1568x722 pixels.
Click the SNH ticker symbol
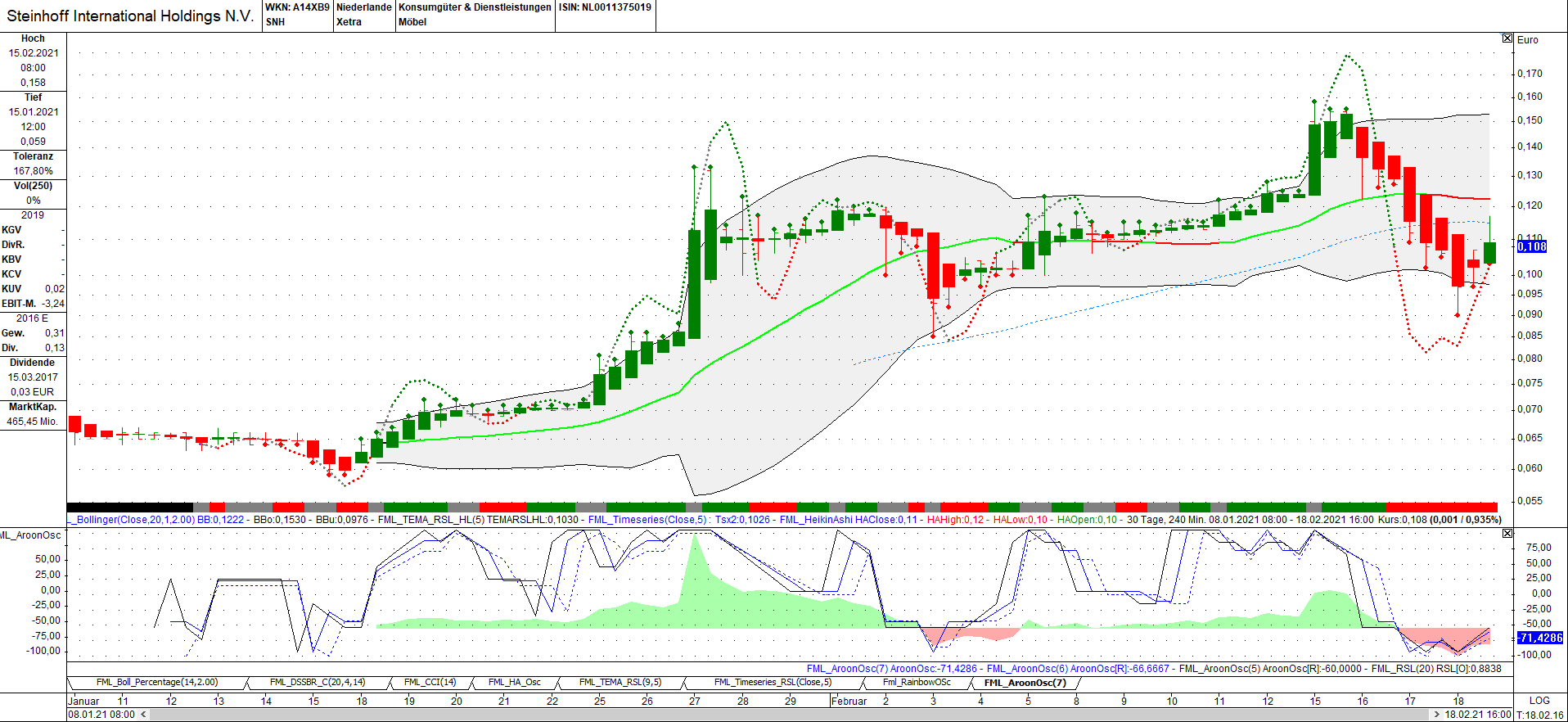(275, 22)
